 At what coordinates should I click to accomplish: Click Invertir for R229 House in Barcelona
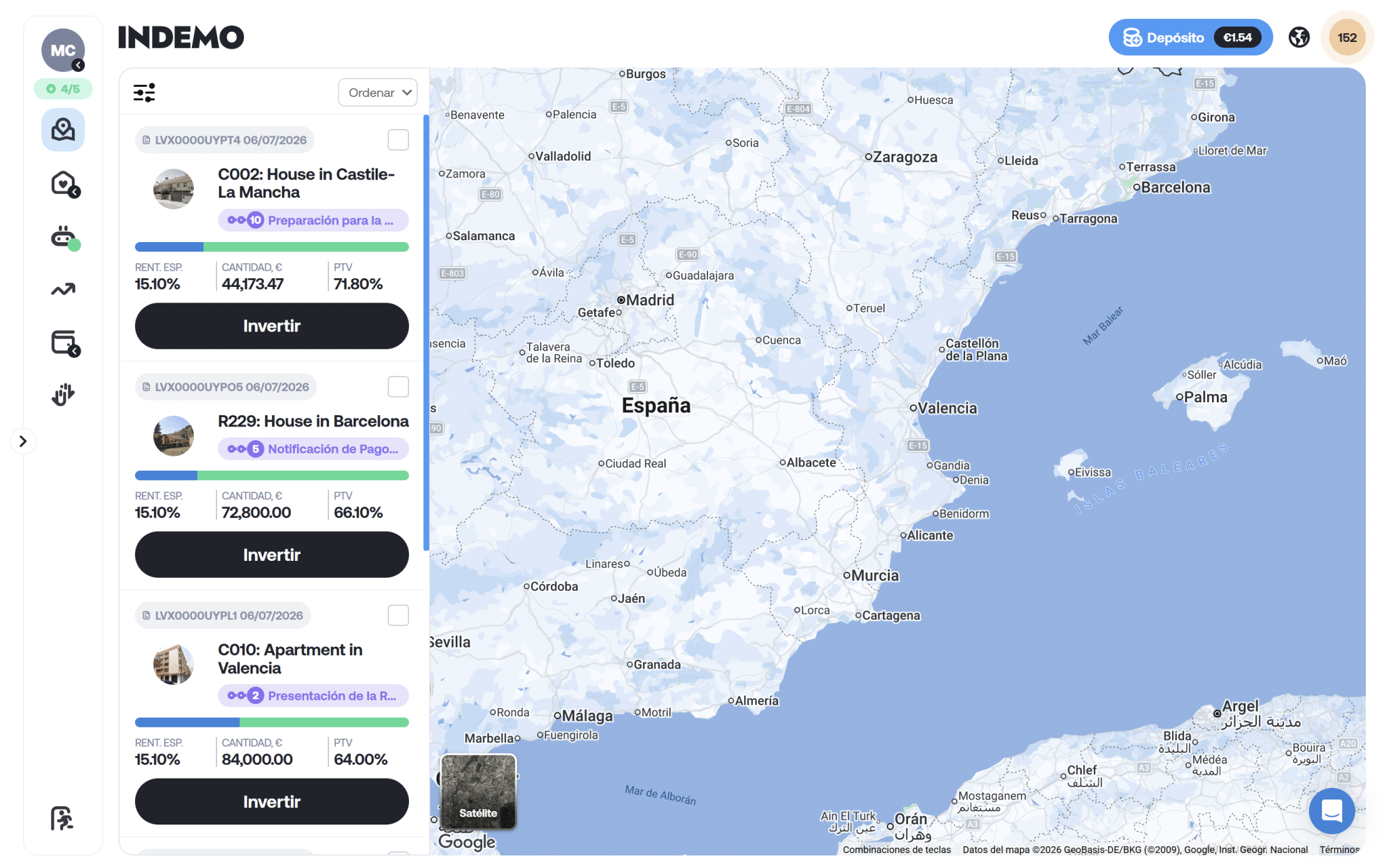click(x=272, y=555)
